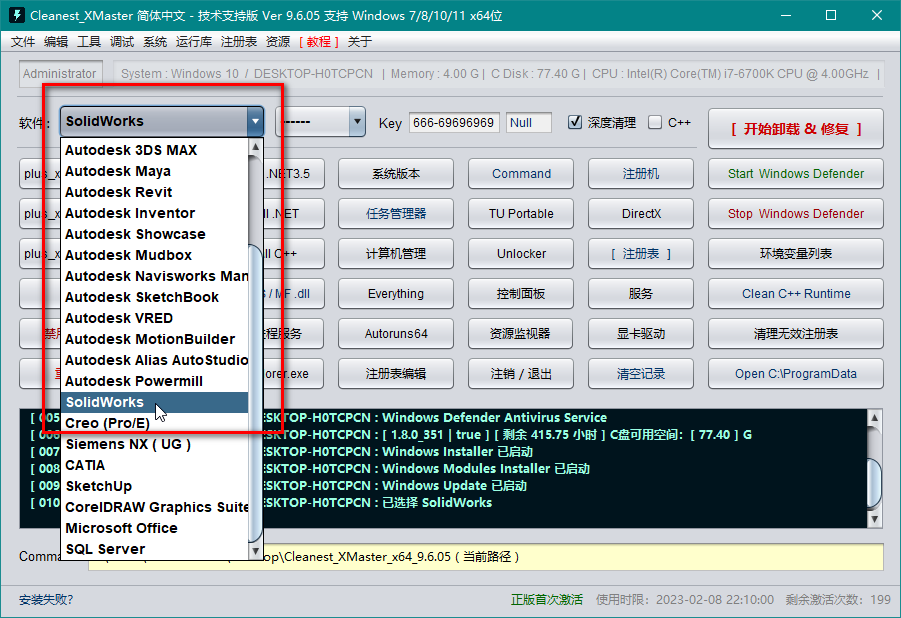Select Autodesk Maya in the list
This screenshot has width=901, height=618.
[x=155, y=171]
